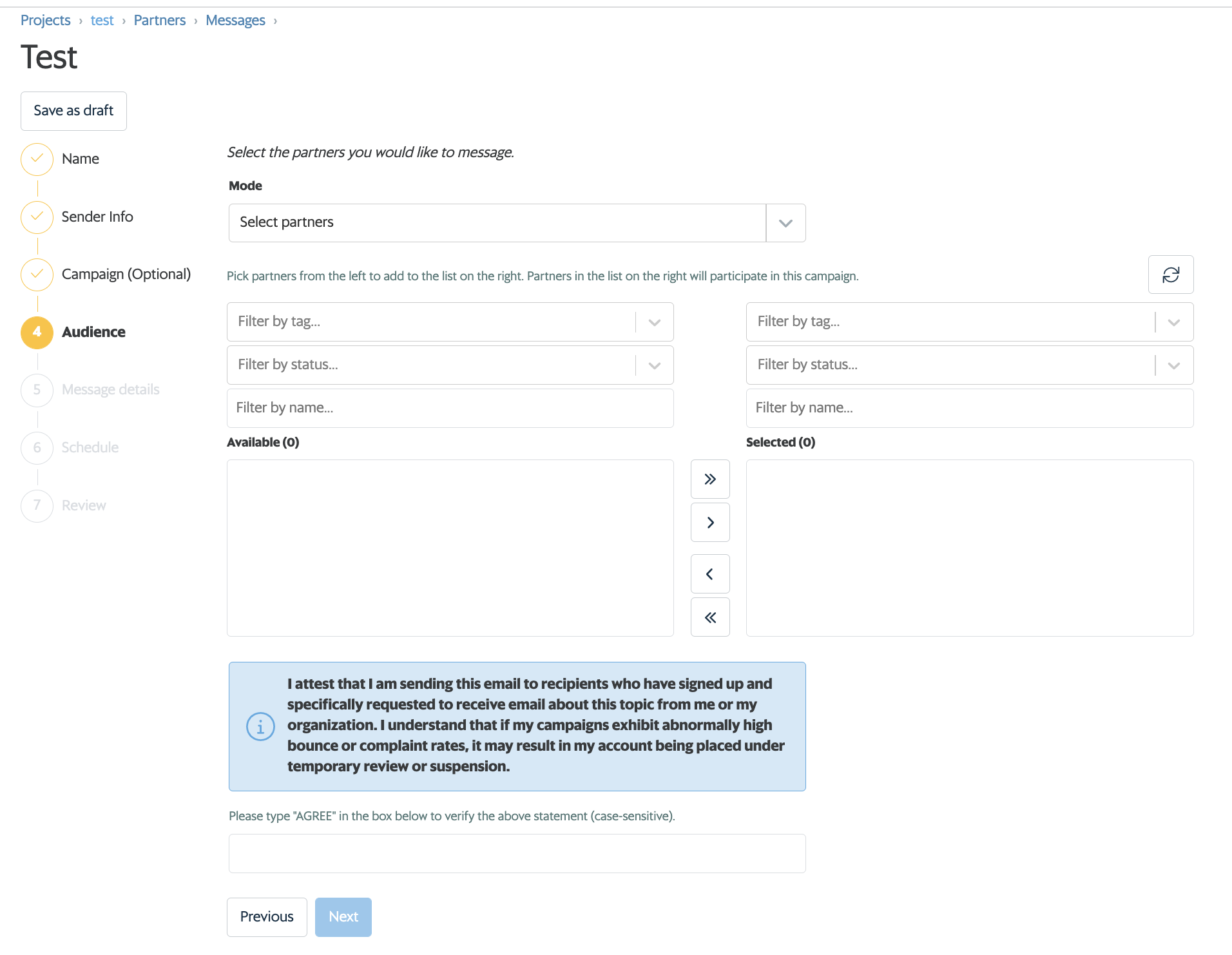Viewport: 1232px width, 955px height.
Task: Click the refresh partners list icon
Action: tap(1171, 275)
